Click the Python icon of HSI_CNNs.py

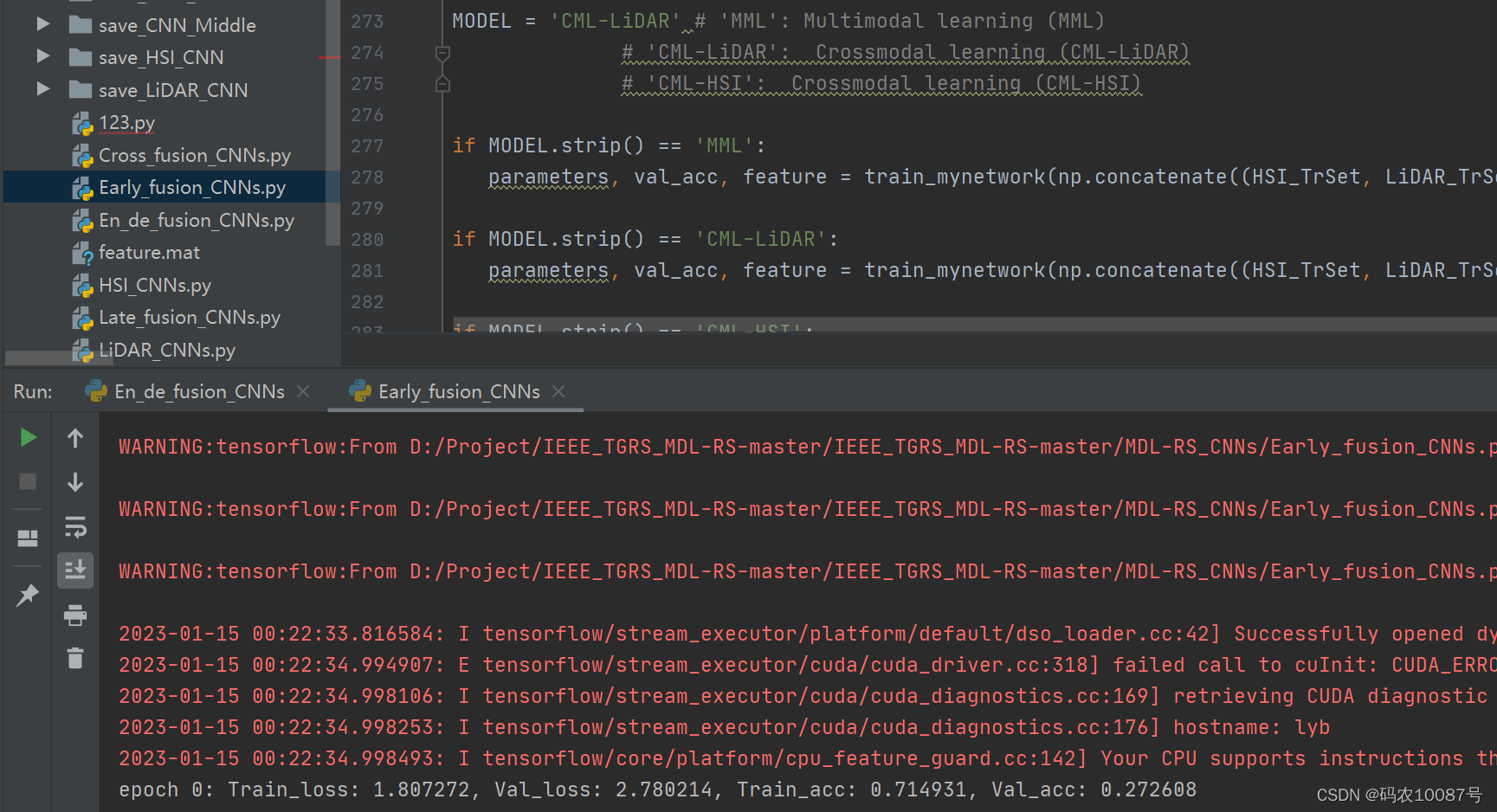point(82,286)
